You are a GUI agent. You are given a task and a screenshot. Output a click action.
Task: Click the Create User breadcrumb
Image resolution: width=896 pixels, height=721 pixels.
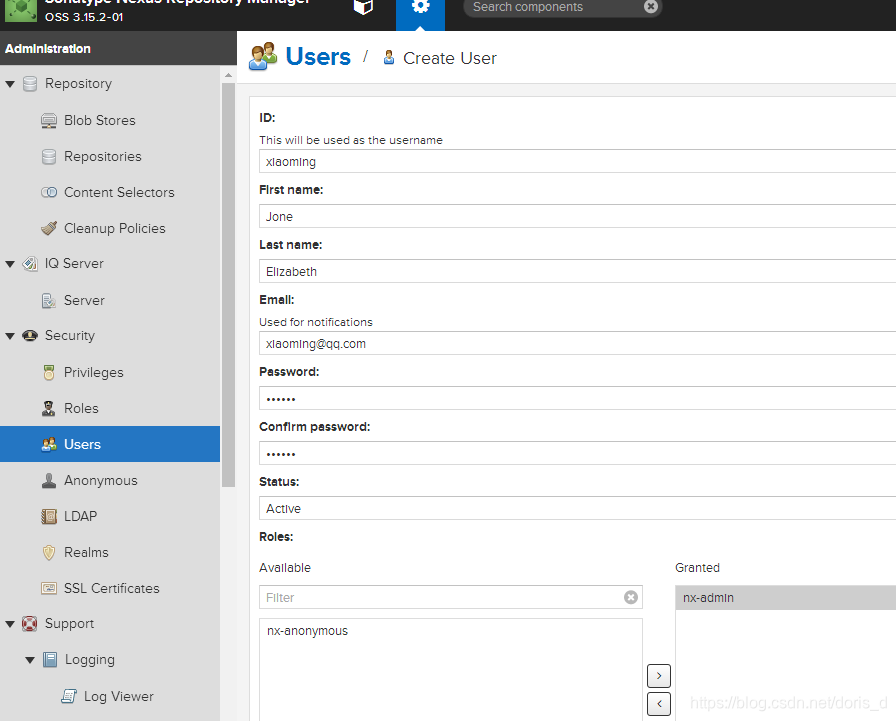click(450, 58)
